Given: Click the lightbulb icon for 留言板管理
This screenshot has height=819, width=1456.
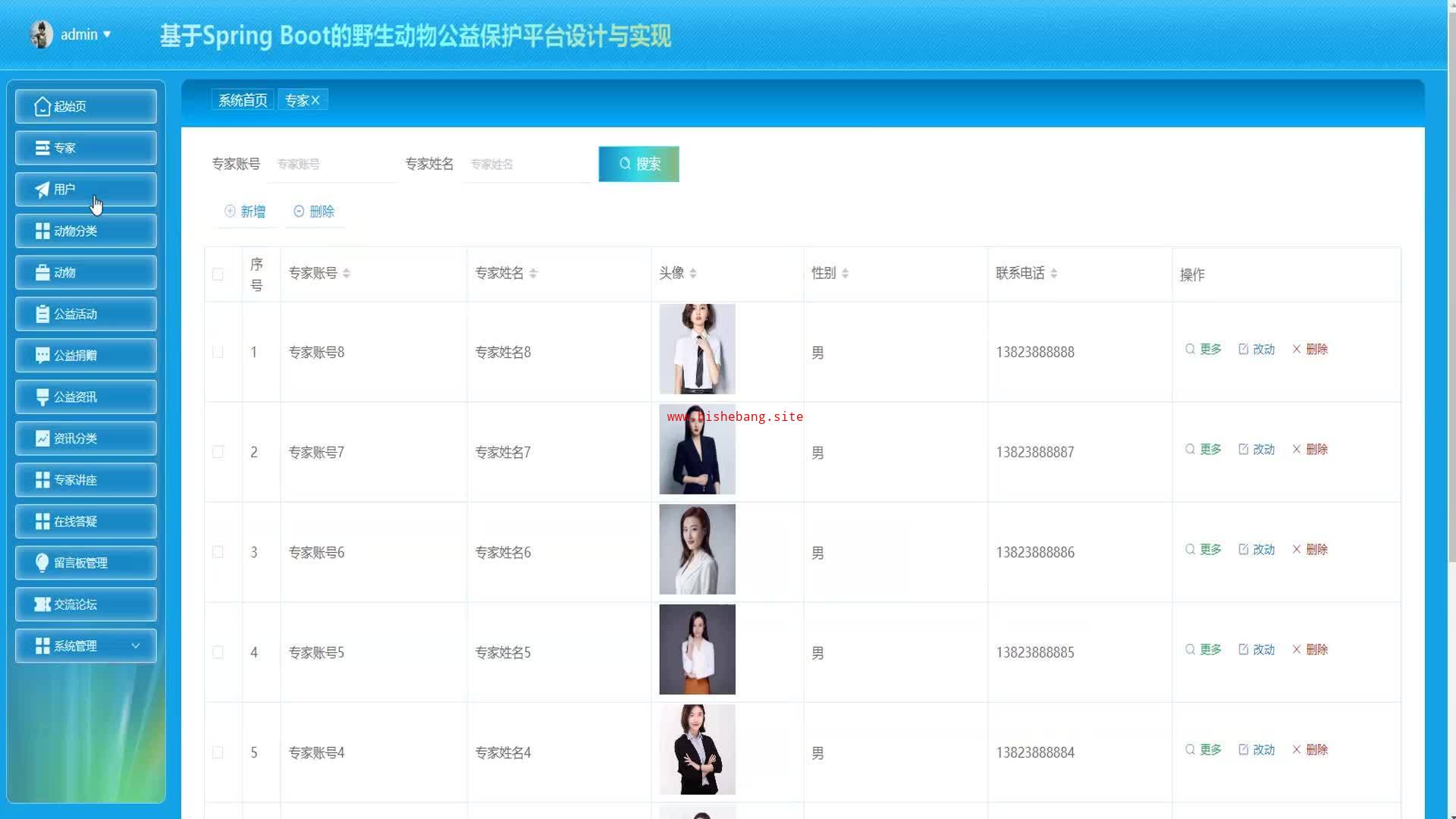Looking at the screenshot, I should (x=42, y=563).
